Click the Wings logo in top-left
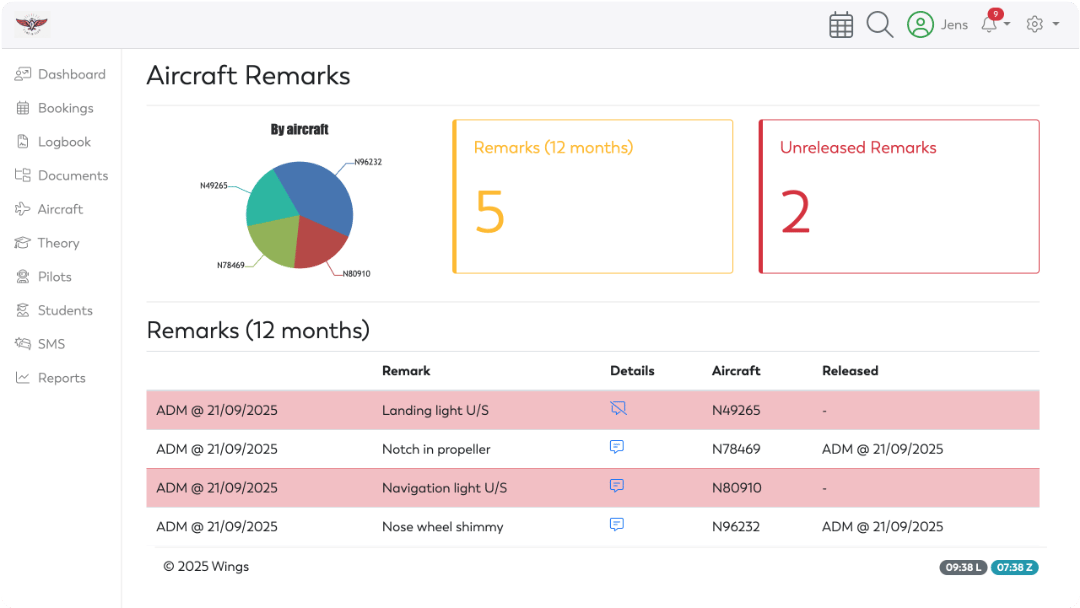The image size is (1080, 608). (32, 25)
